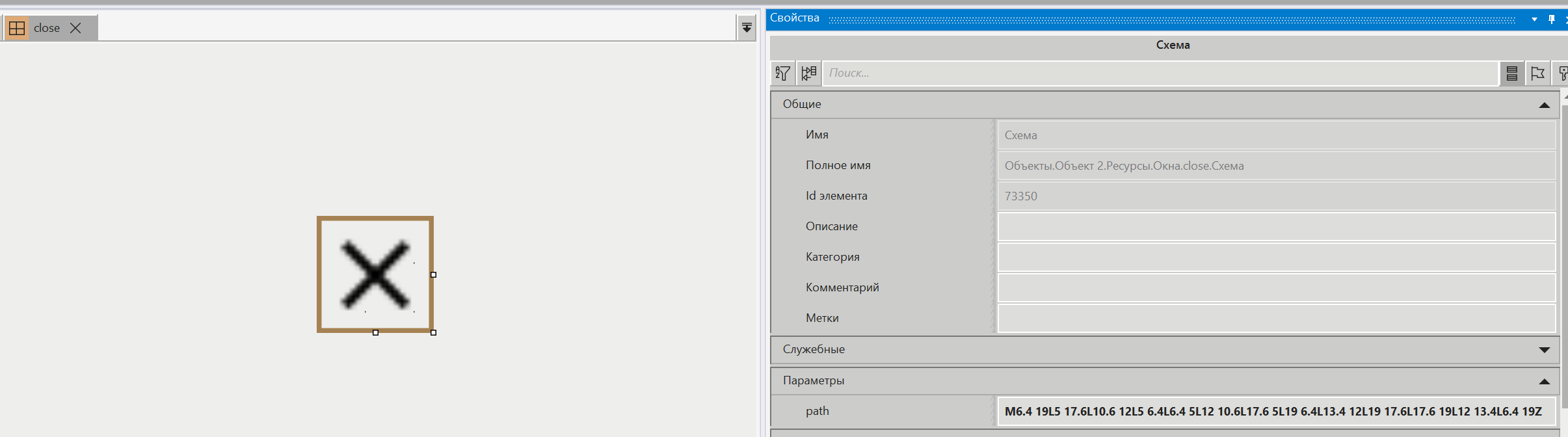Open the document tab list dropdown
Screen dimensions: 1568x437
tap(747, 28)
